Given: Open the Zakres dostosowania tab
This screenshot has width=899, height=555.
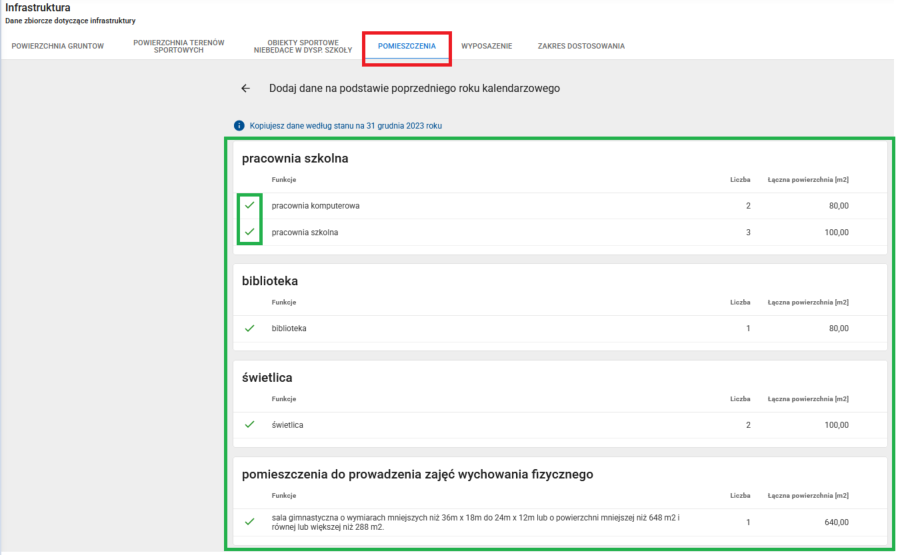Looking at the screenshot, I should click(x=581, y=46).
